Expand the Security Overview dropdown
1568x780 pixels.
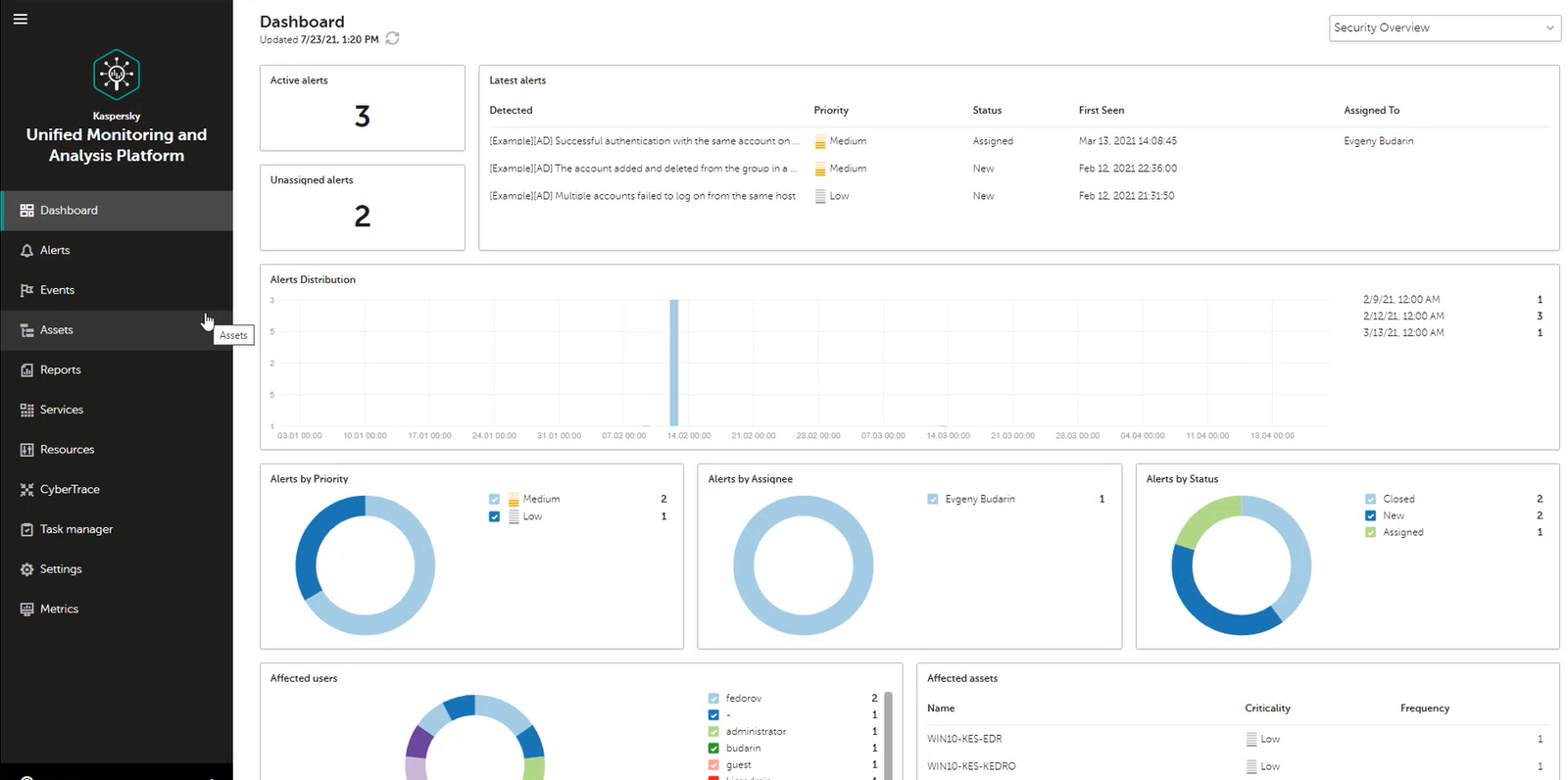click(x=1445, y=27)
